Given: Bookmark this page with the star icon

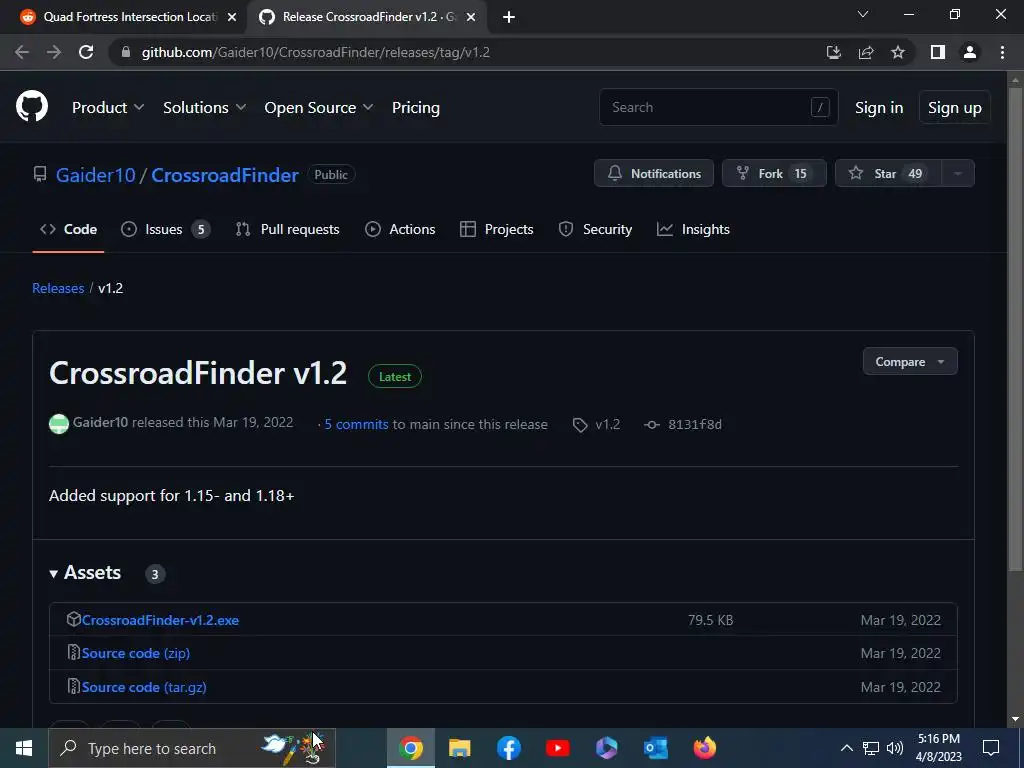Looking at the screenshot, I should 898,52.
